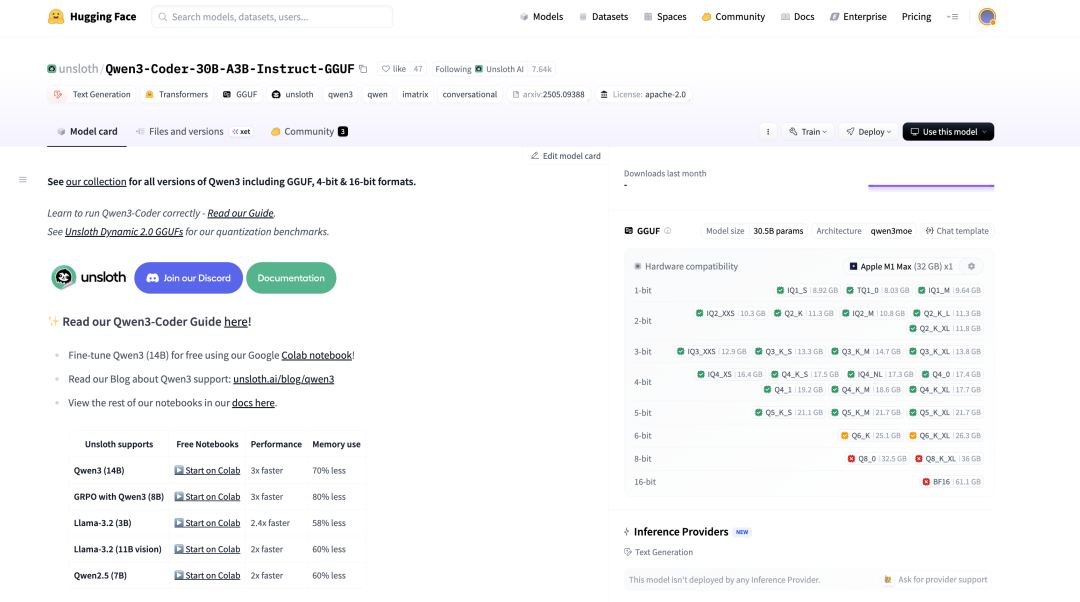Switch to Files and versions tab

point(194,132)
